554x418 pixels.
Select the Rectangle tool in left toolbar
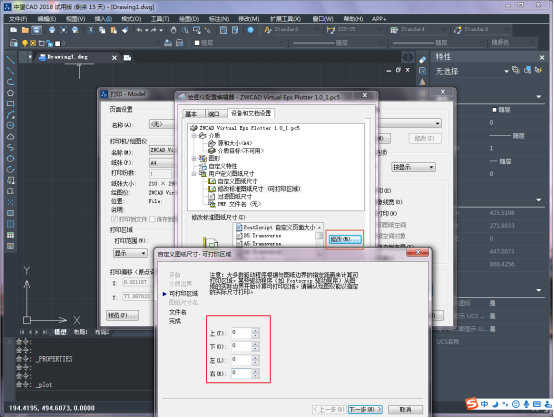click(10, 104)
